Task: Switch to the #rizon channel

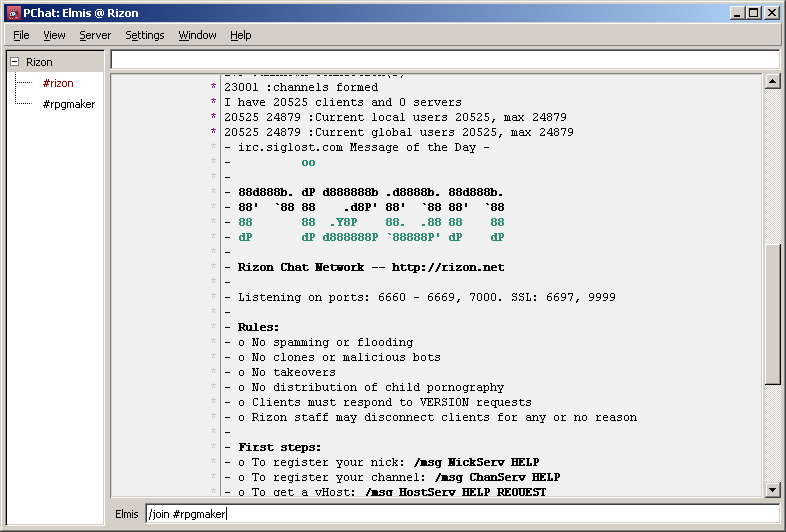Action: [x=58, y=83]
